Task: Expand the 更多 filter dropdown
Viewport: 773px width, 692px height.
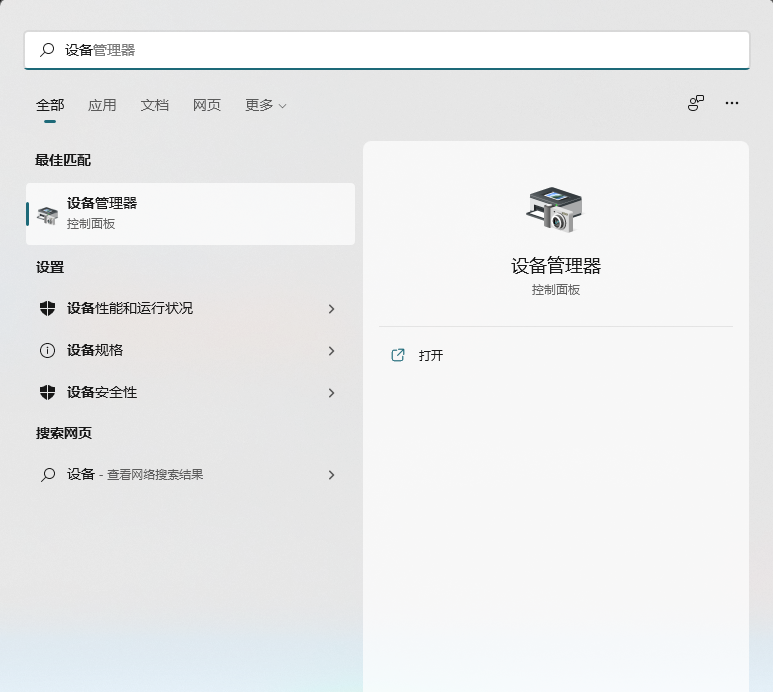Action: 266,105
